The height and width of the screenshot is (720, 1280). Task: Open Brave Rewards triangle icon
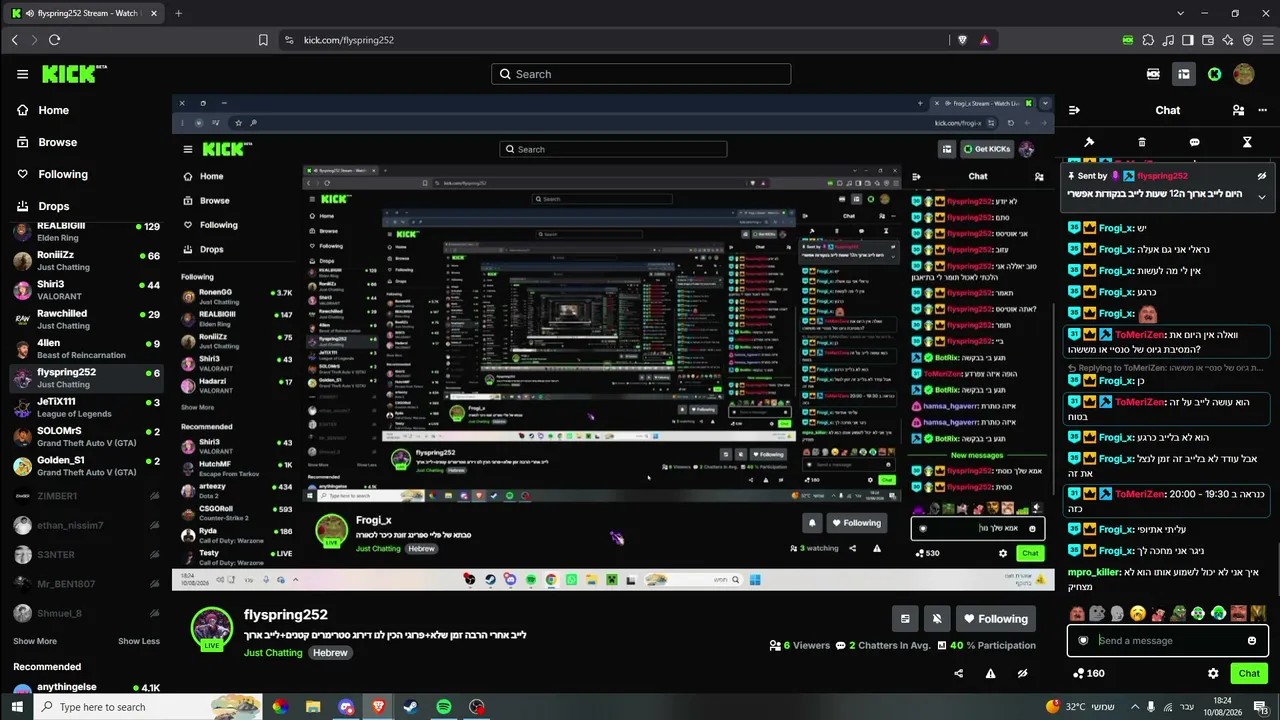point(985,40)
